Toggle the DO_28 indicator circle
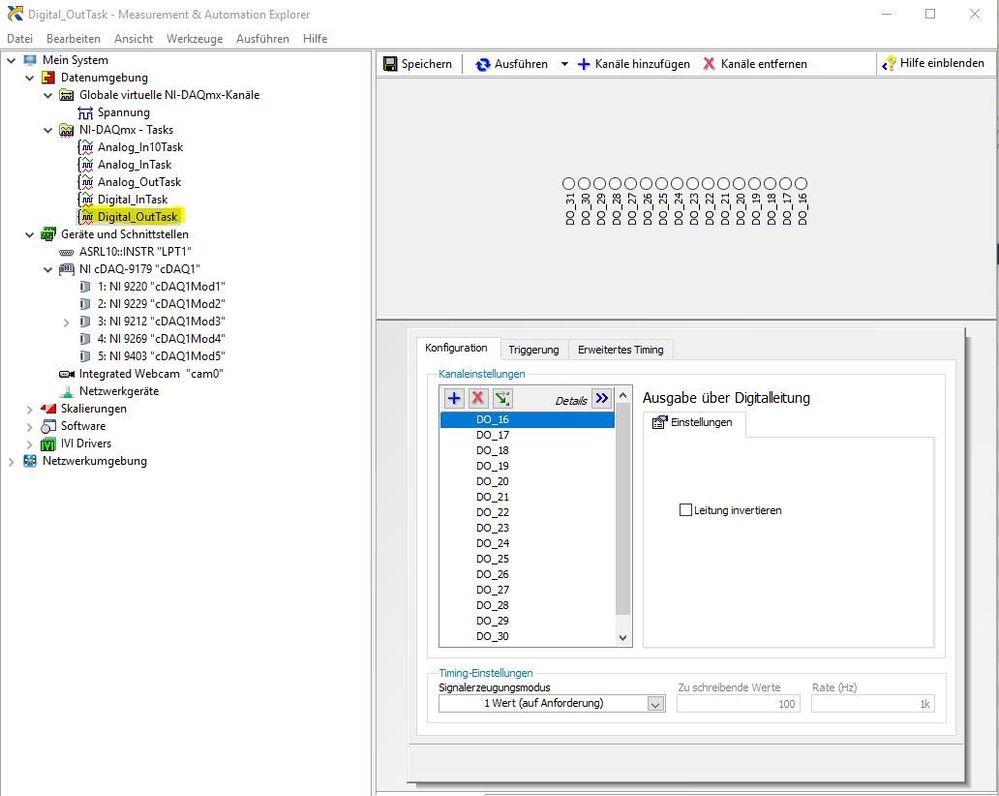Image resolution: width=999 pixels, height=796 pixels. pyautogui.click(x=615, y=184)
